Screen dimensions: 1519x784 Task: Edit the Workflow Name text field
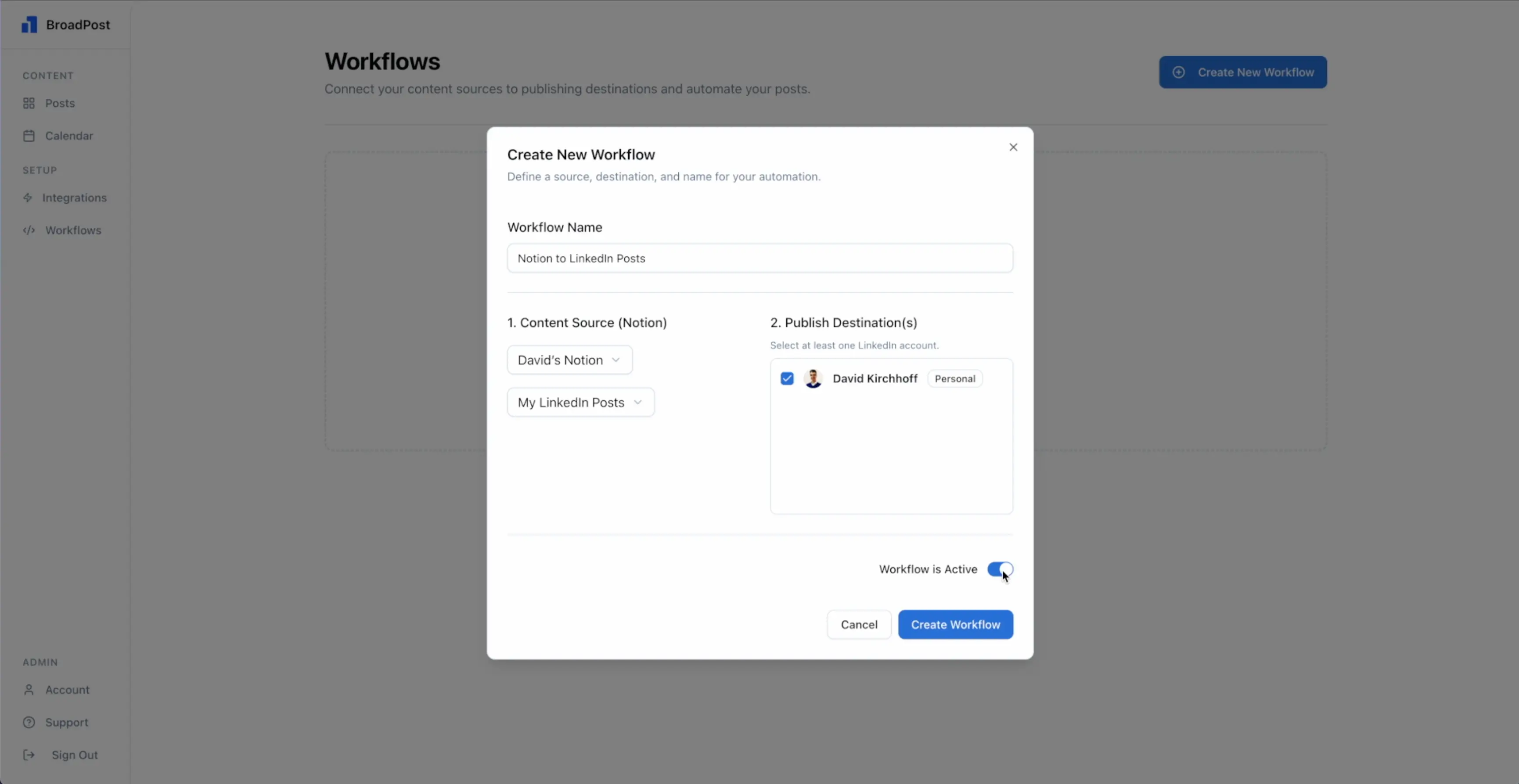(x=759, y=258)
